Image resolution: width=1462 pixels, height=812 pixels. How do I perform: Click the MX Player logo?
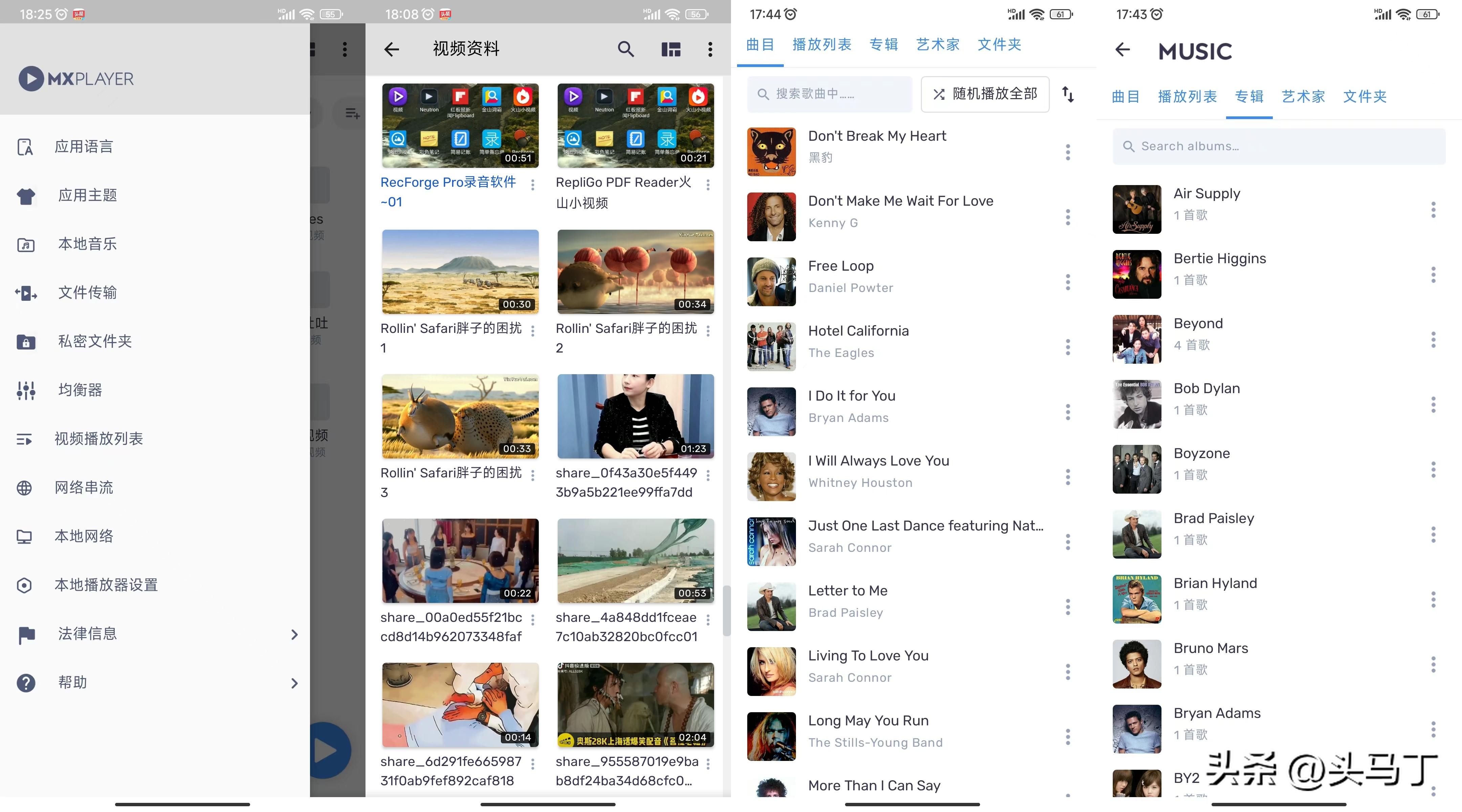coord(76,79)
